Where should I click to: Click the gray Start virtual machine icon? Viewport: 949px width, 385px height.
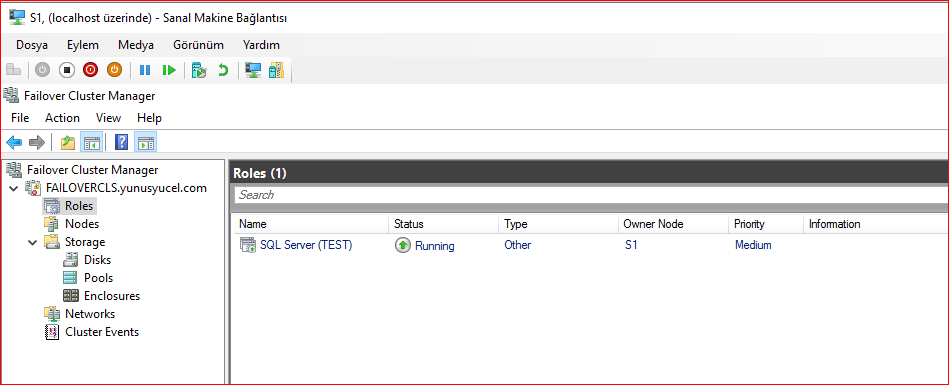click(42, 70)
